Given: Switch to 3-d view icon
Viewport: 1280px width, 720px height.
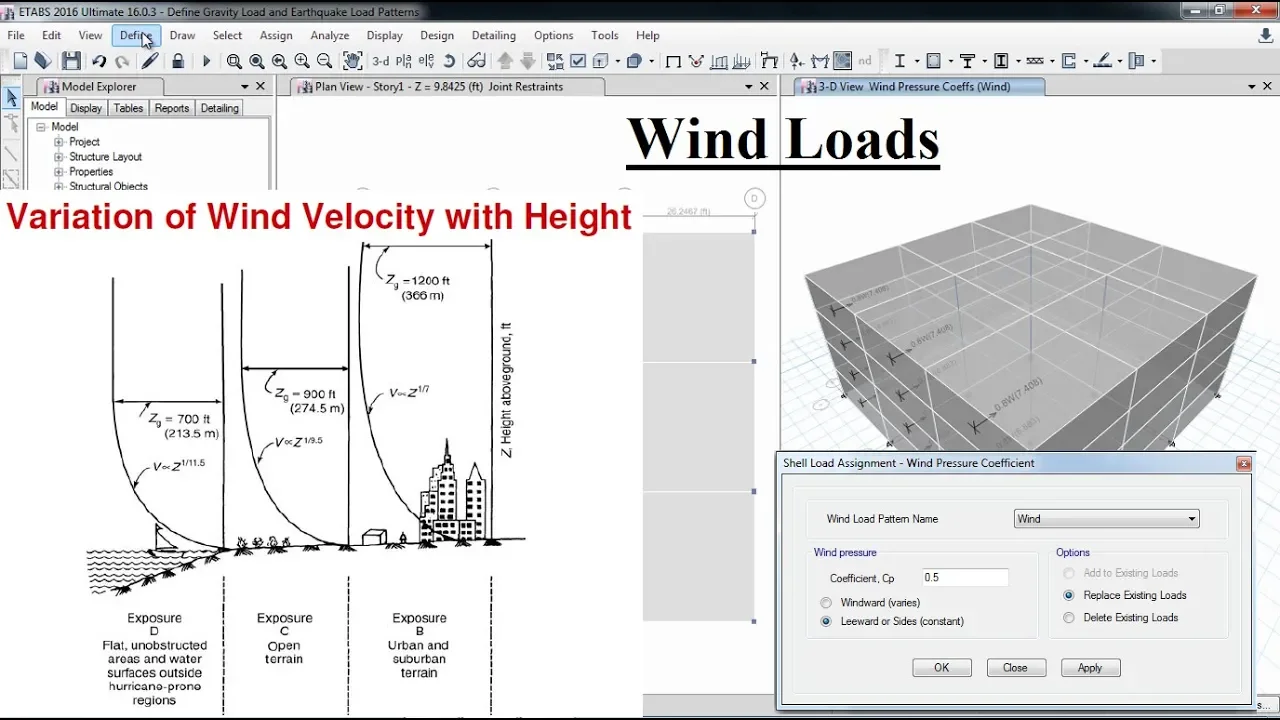Looking at the screenshot, I should (x=381, y=61).
